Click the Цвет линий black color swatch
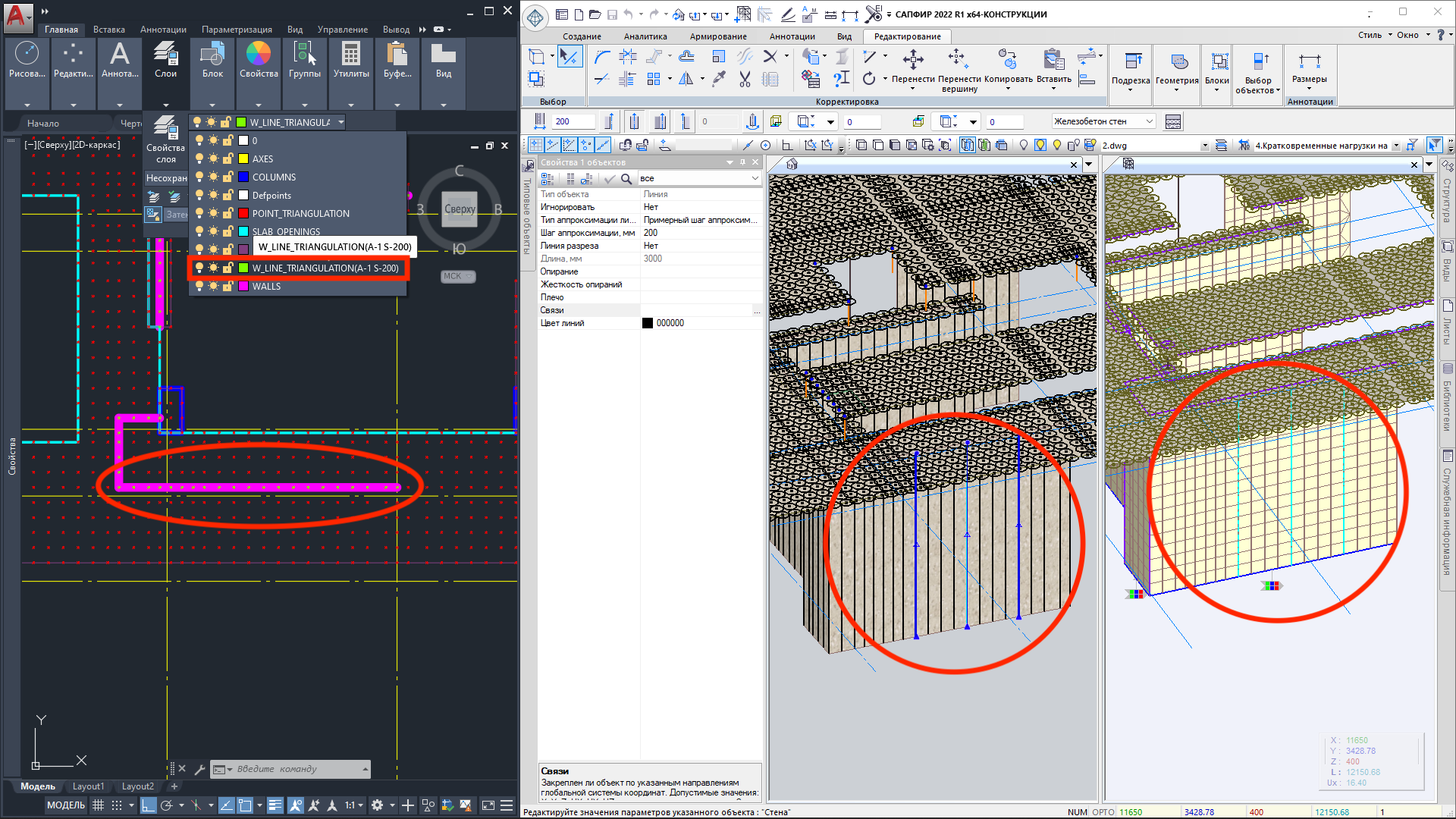Image resolution: width=1456 pixels, height=819 pixels. click(648, 323)
